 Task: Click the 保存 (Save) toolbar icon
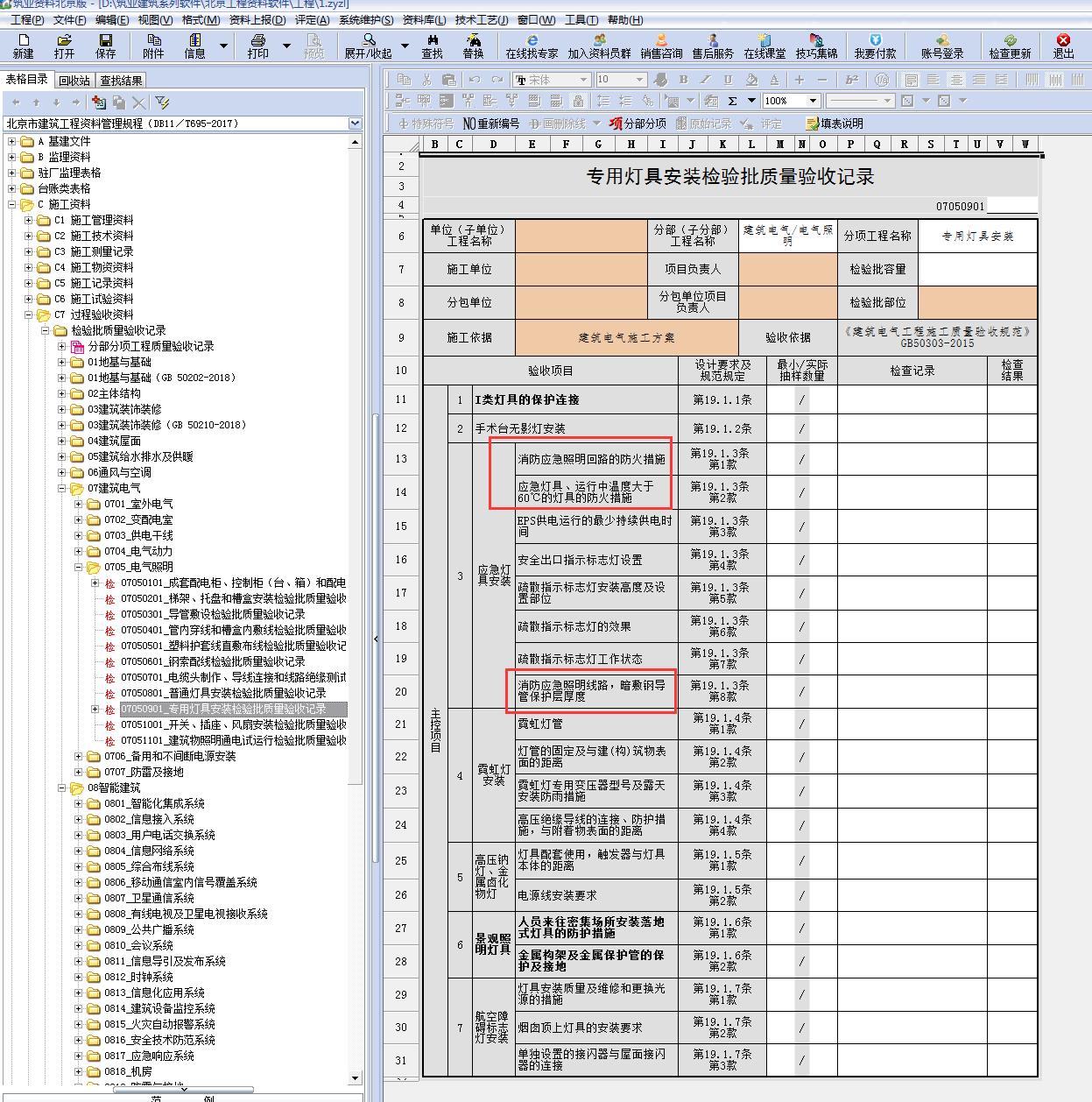coord(106,46)
